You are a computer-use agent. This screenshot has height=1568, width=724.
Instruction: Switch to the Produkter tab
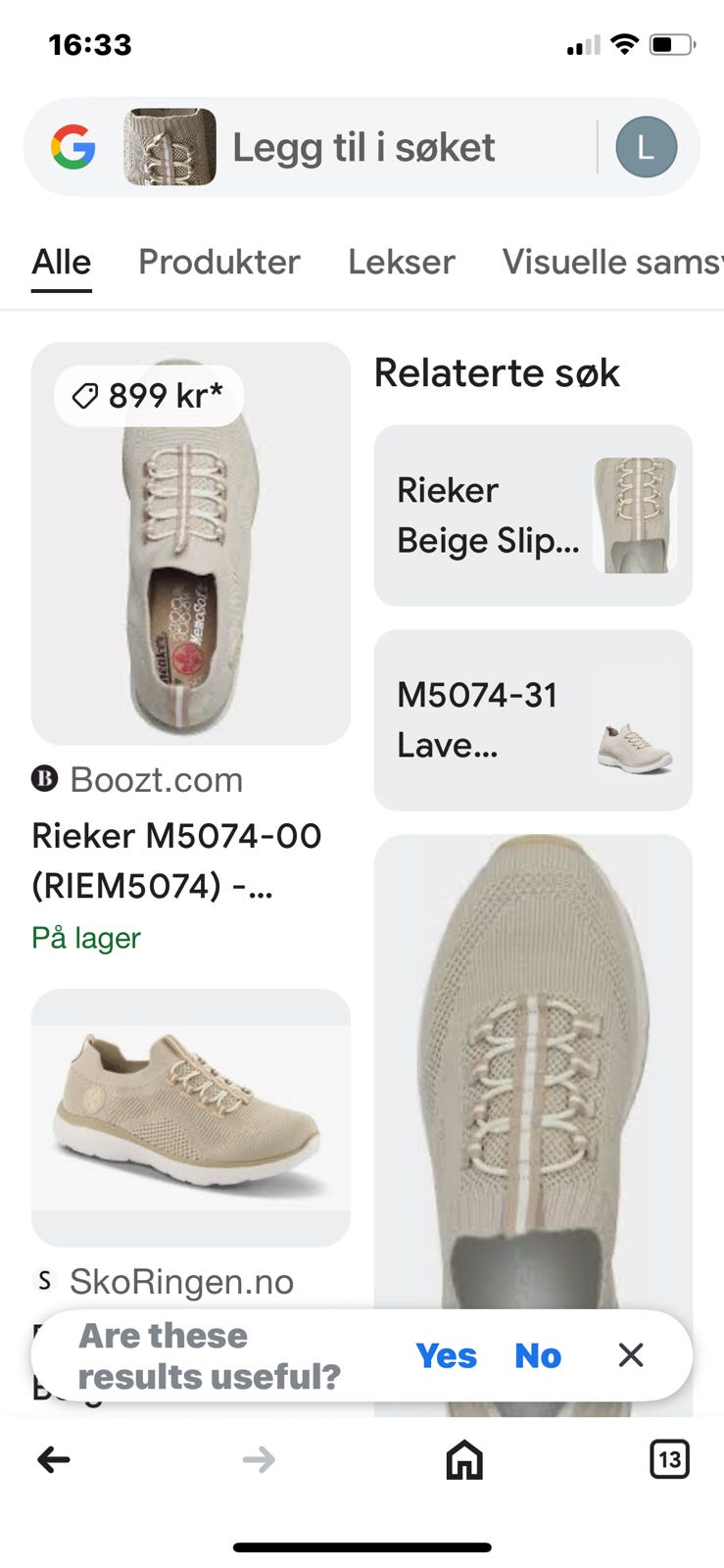coord(219,262)
